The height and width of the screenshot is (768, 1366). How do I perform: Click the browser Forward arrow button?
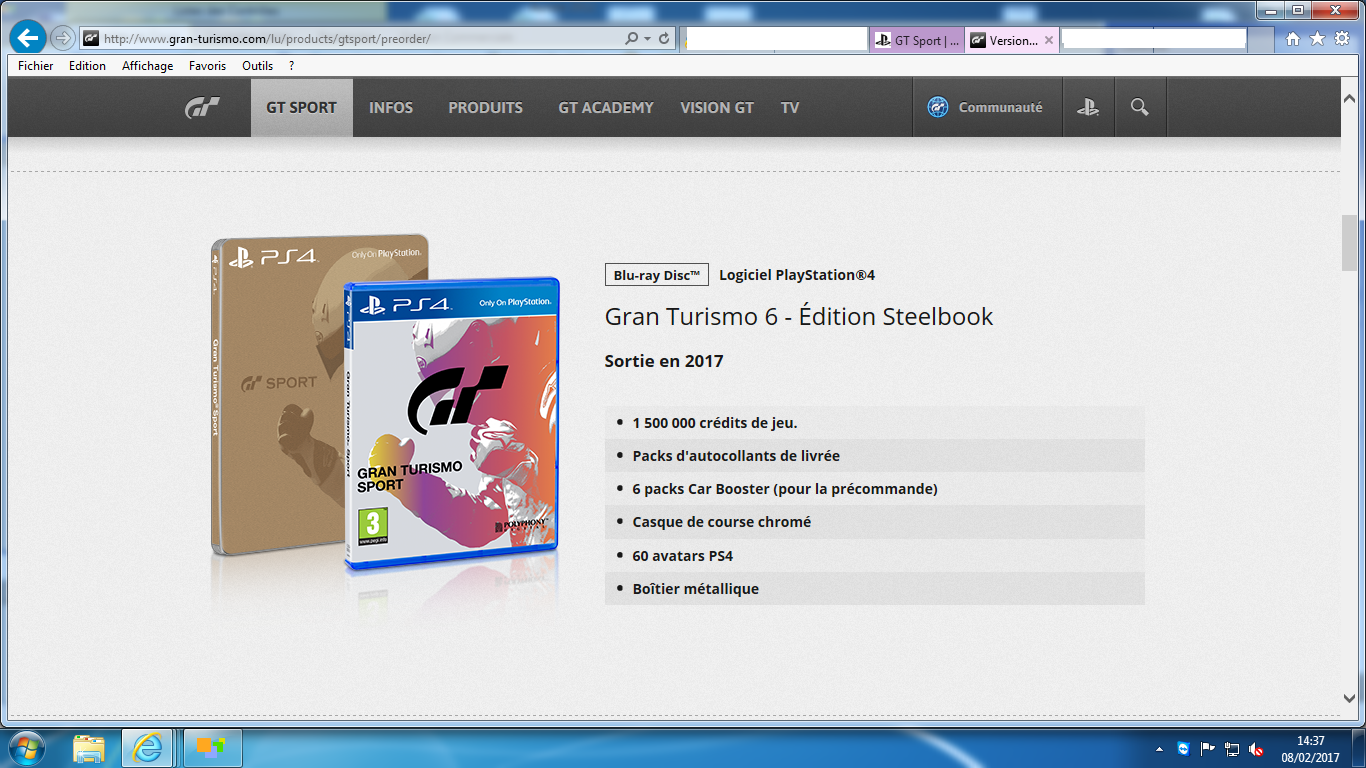[x=62, y=39]
